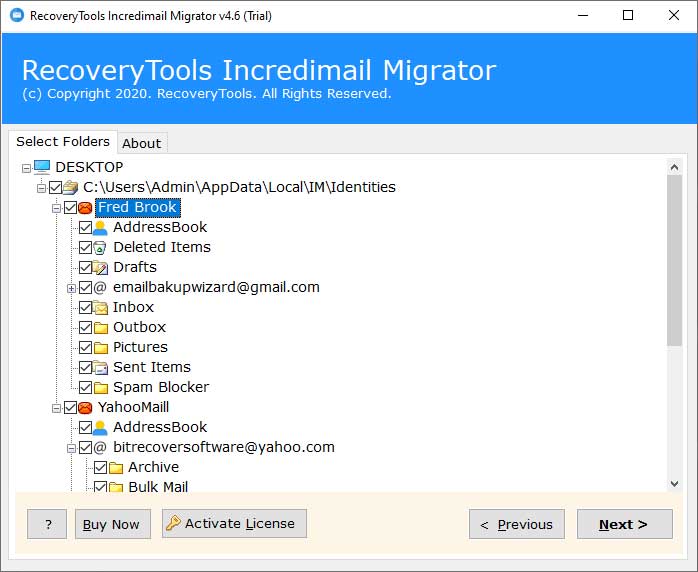Uncheck the Pictures checkbox

point(85,348)
